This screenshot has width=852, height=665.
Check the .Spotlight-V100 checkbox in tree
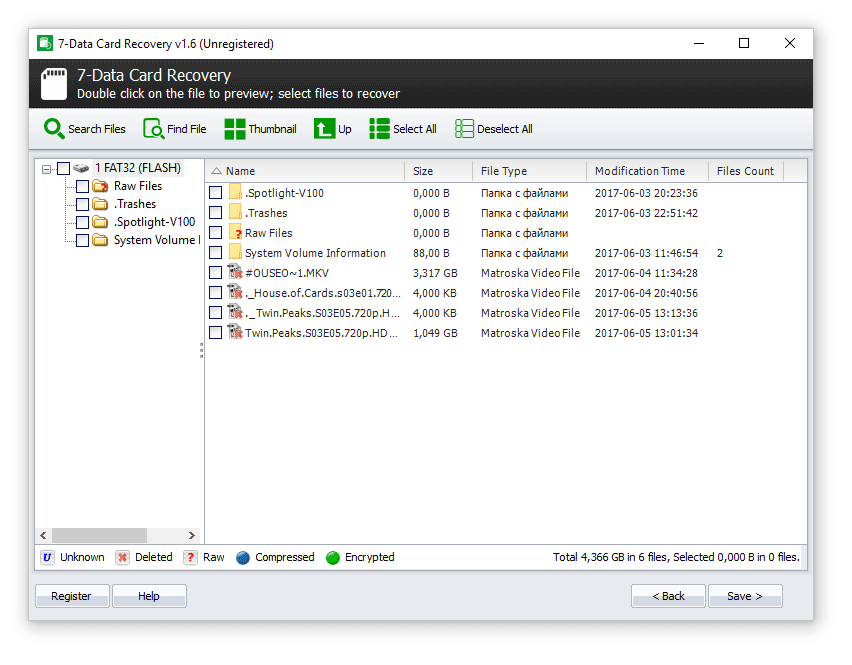[82, 222]
